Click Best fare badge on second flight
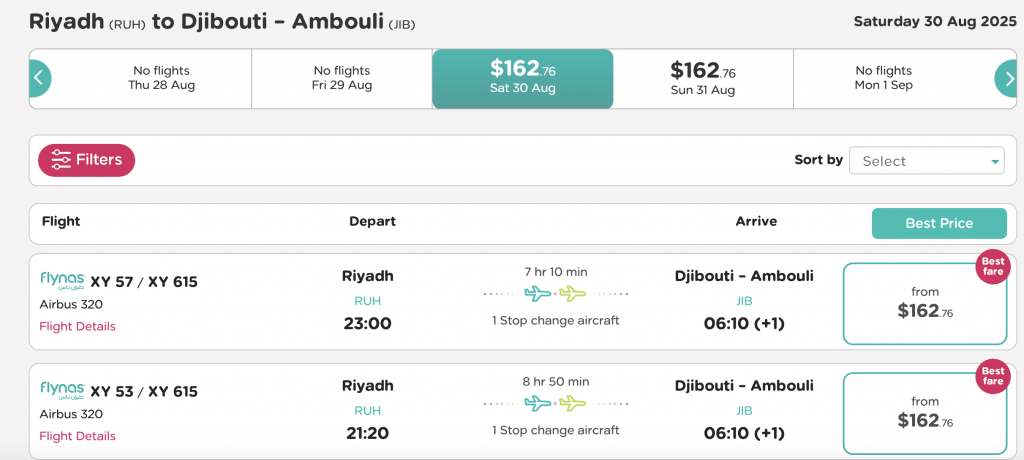 click(x=993, y=377)
